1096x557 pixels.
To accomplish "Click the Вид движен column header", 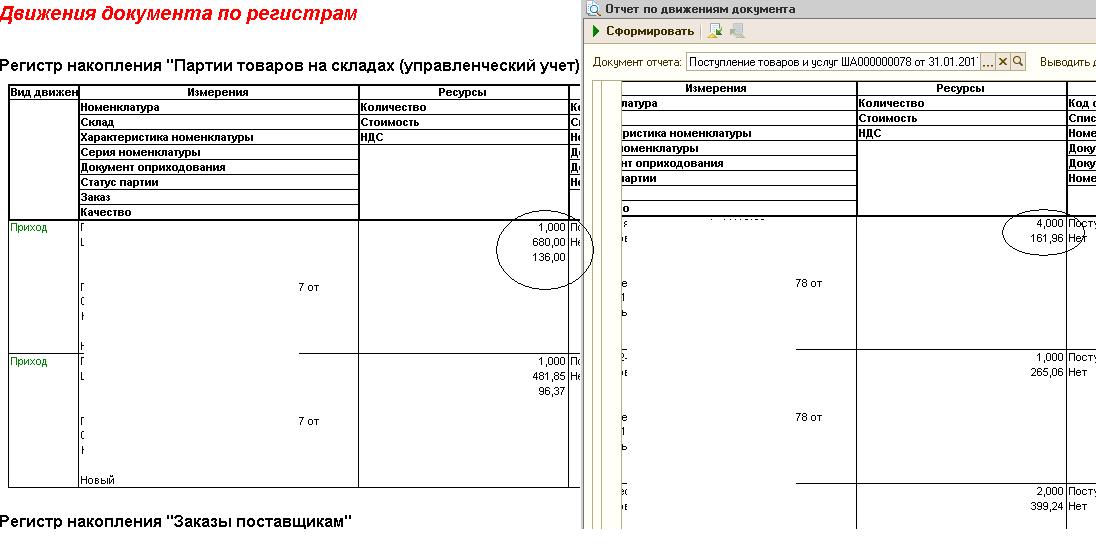I will [44, 92].
